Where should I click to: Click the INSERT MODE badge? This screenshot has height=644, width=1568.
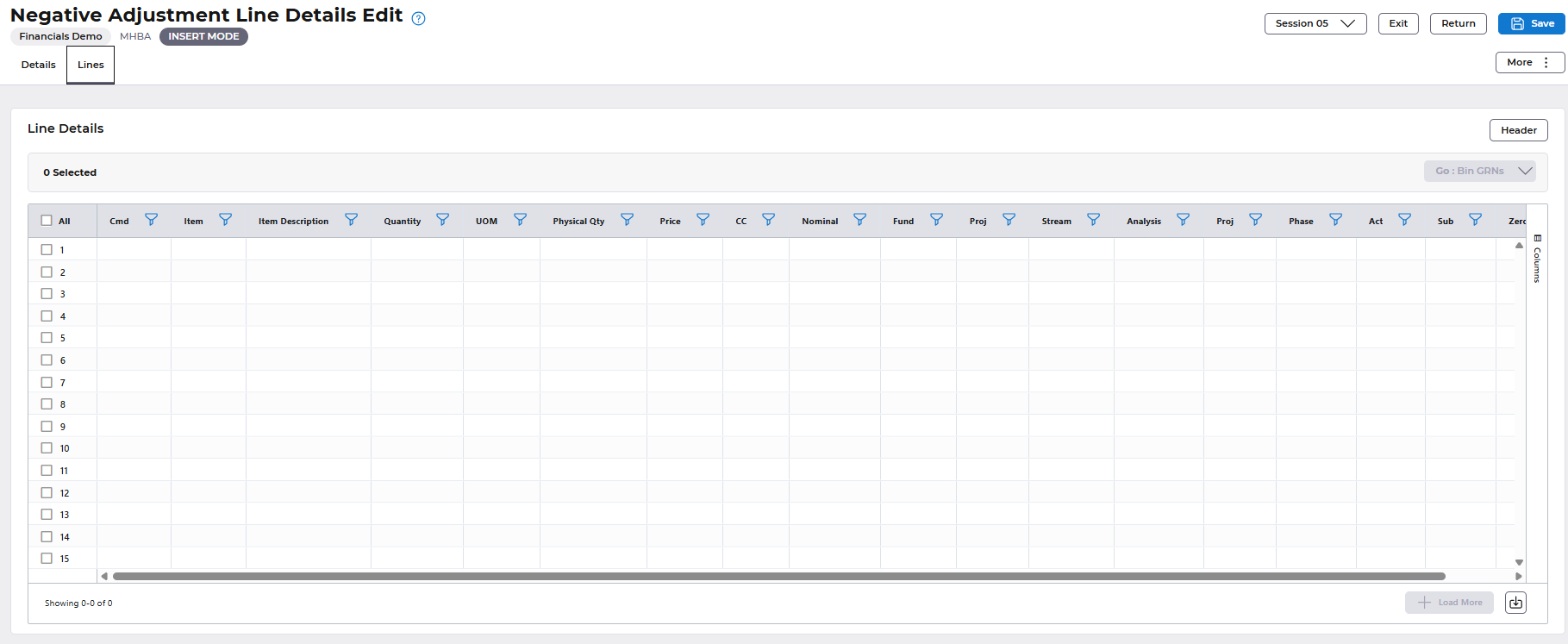tap(203, 36)
